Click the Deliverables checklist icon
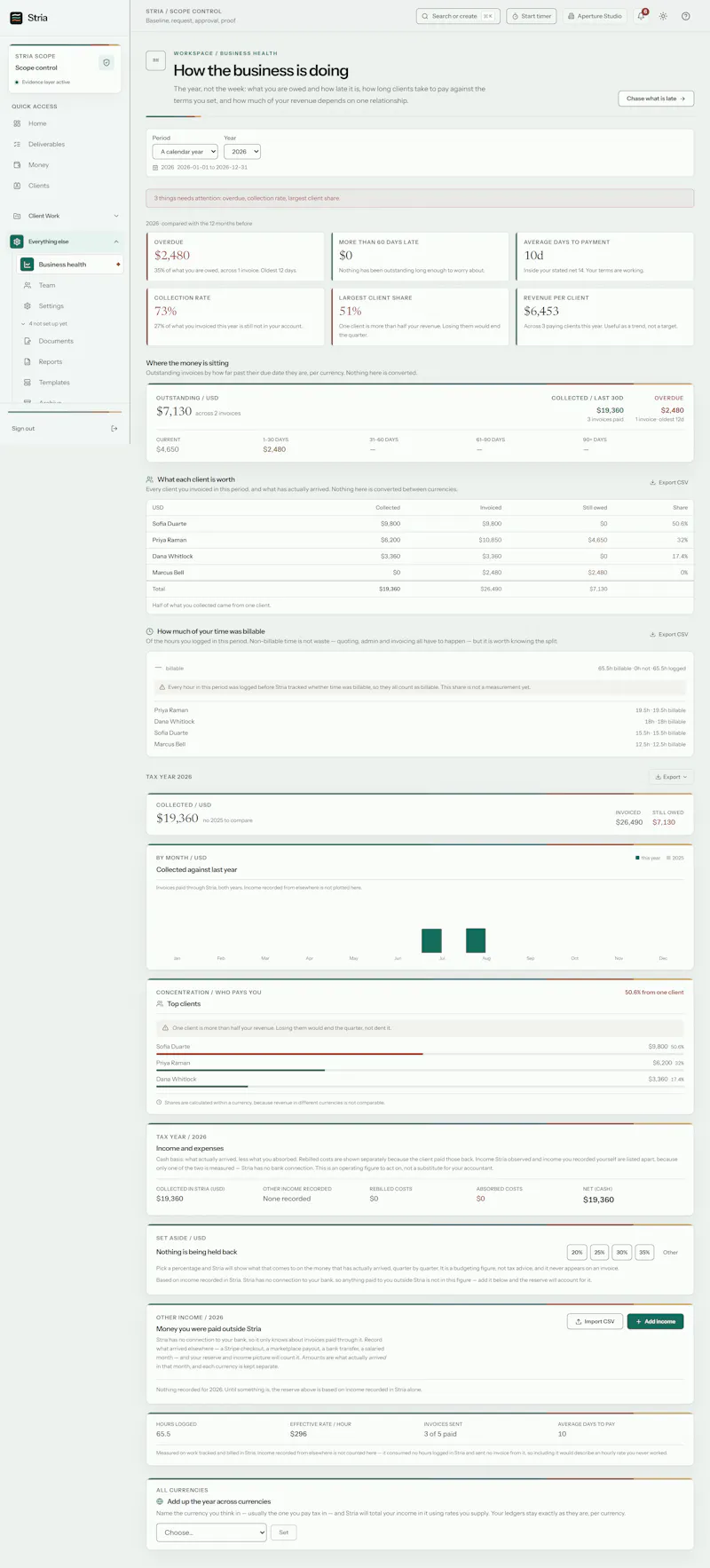 [17, 144]
